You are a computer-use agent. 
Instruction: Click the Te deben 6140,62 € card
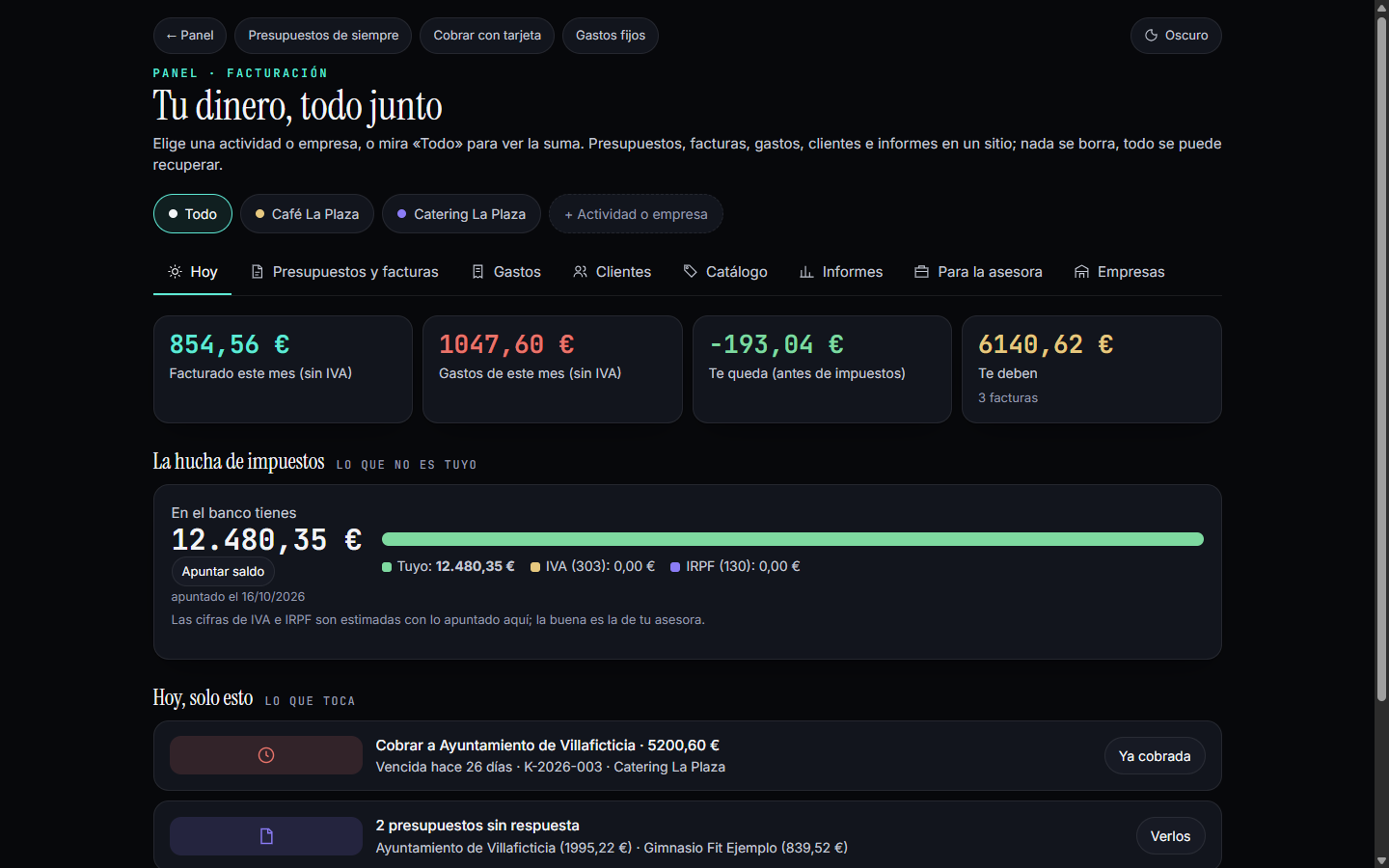click(x=1092, y=369)
